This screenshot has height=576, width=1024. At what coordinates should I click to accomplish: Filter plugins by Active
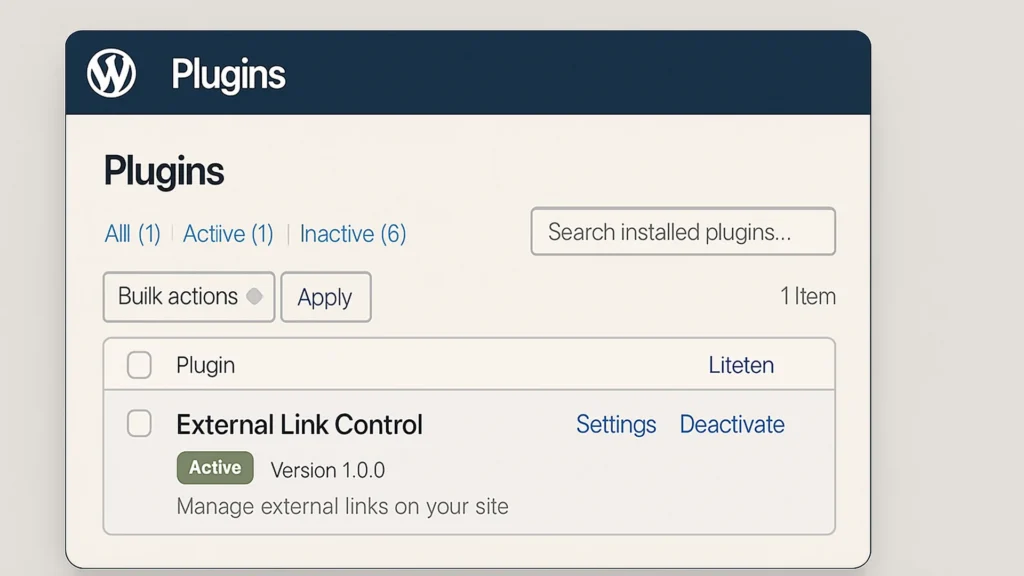click(227, 233)
